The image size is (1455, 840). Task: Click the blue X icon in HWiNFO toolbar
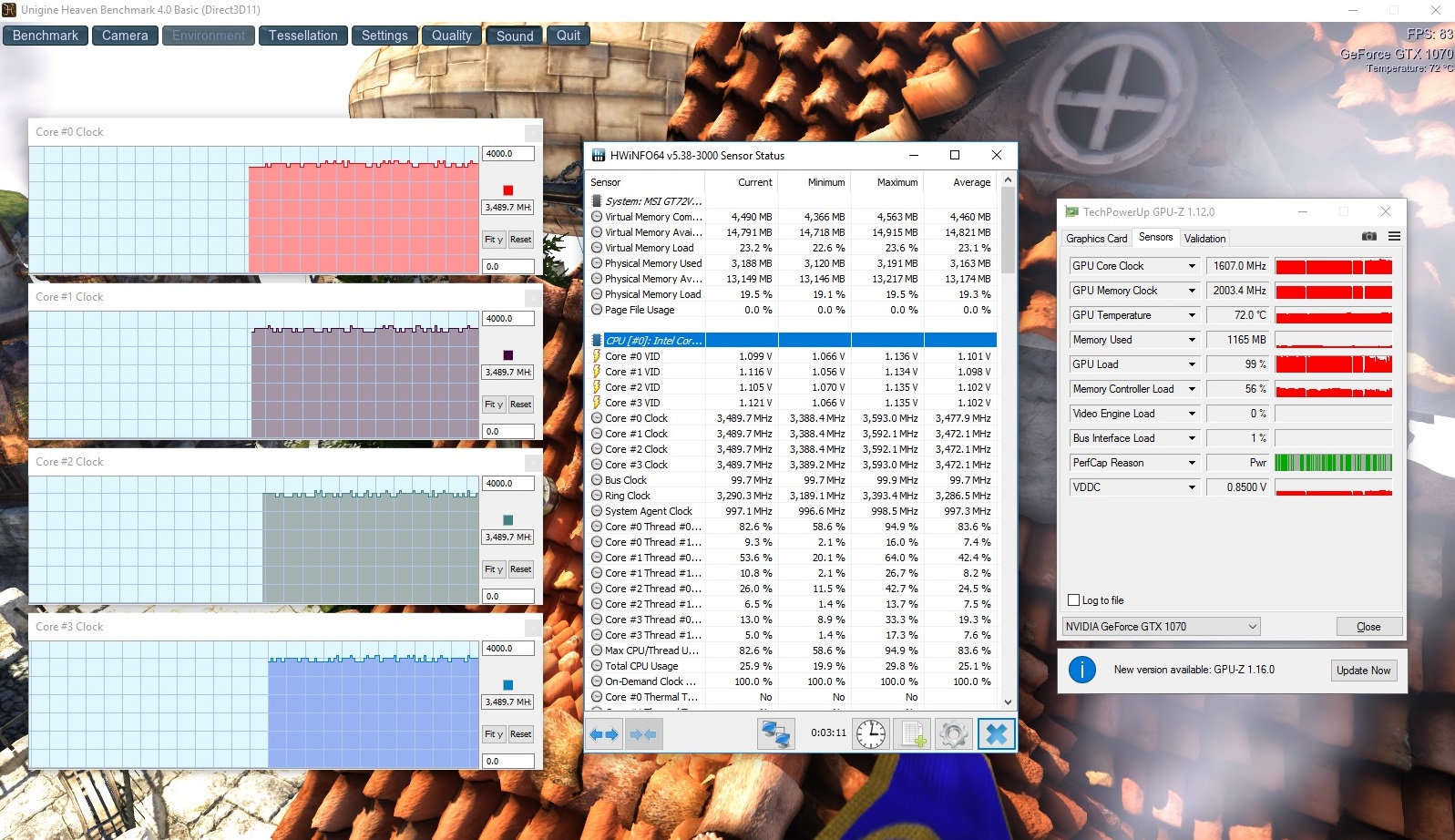click(996, 734)
